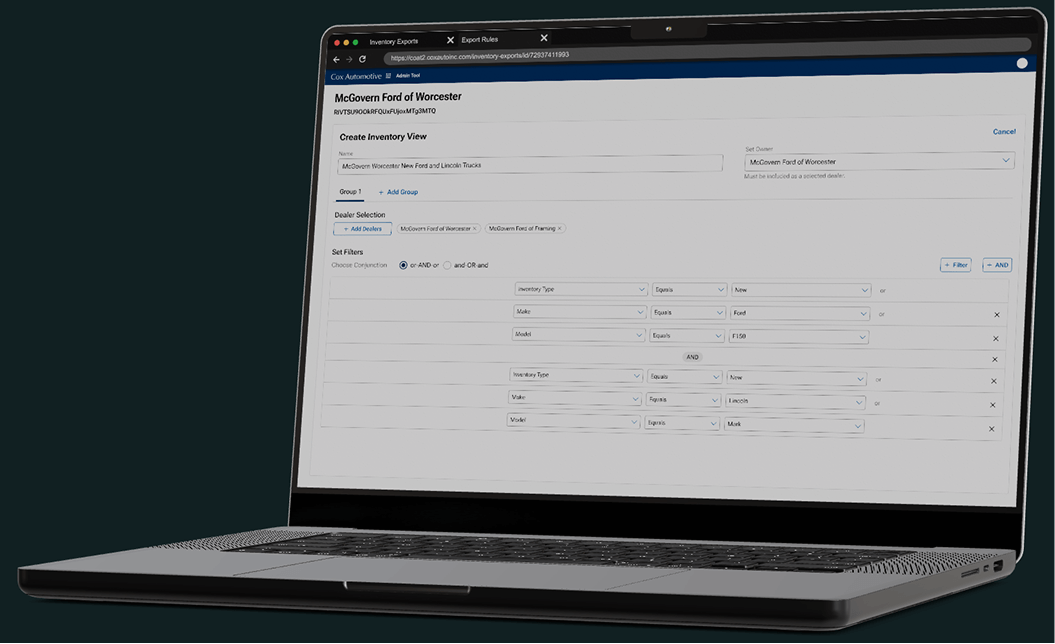Click into the inventory view Name input field
Viewport: 1055px width, 644px height.
click(530, 164)
